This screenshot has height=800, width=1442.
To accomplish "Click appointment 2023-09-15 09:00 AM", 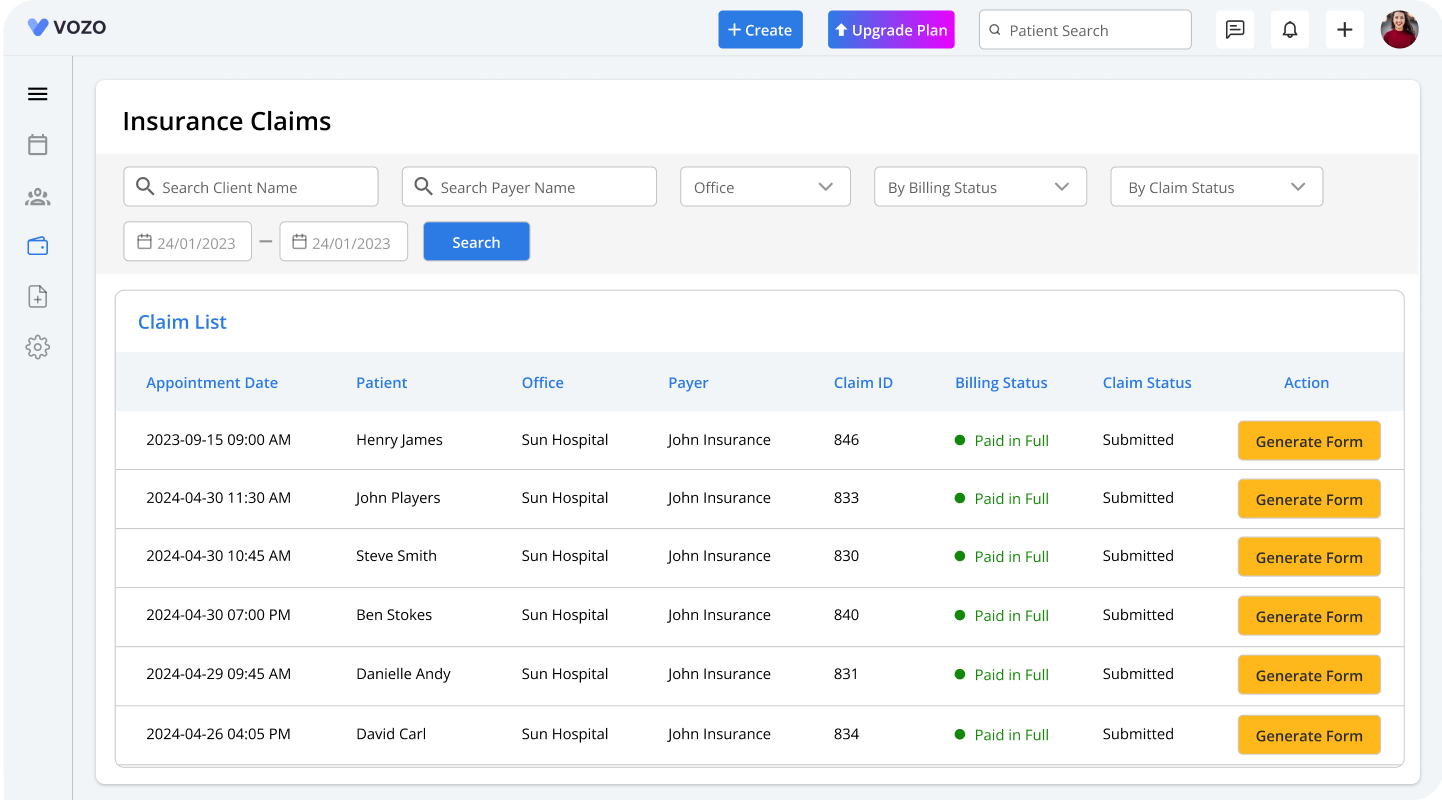I will click(x=218, y=440).
